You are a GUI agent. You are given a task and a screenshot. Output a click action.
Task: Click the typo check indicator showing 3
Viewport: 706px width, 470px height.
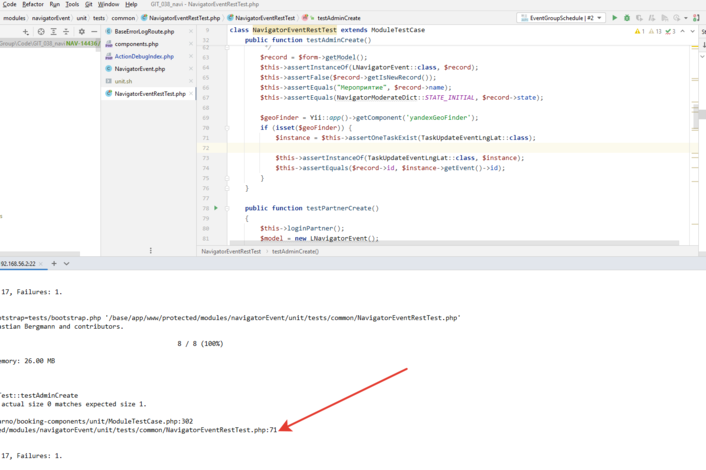click(670, 31)
